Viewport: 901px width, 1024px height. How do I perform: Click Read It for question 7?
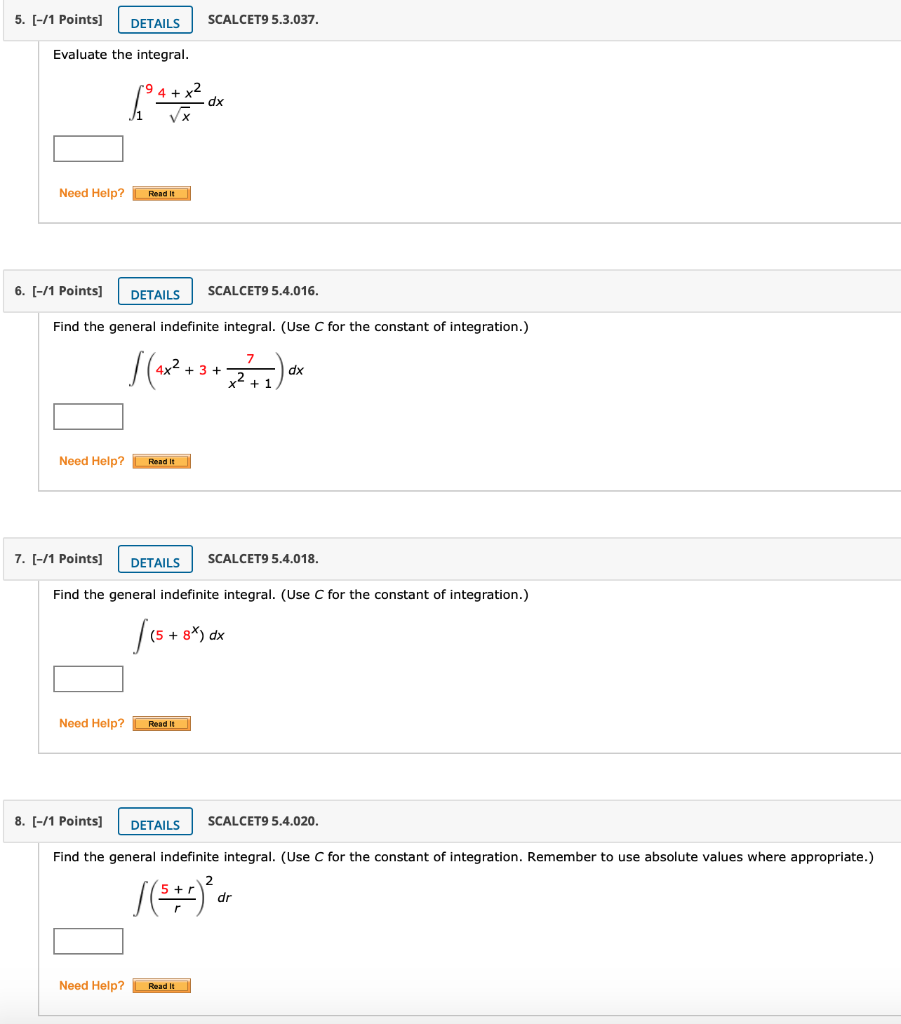click(161, 723)
